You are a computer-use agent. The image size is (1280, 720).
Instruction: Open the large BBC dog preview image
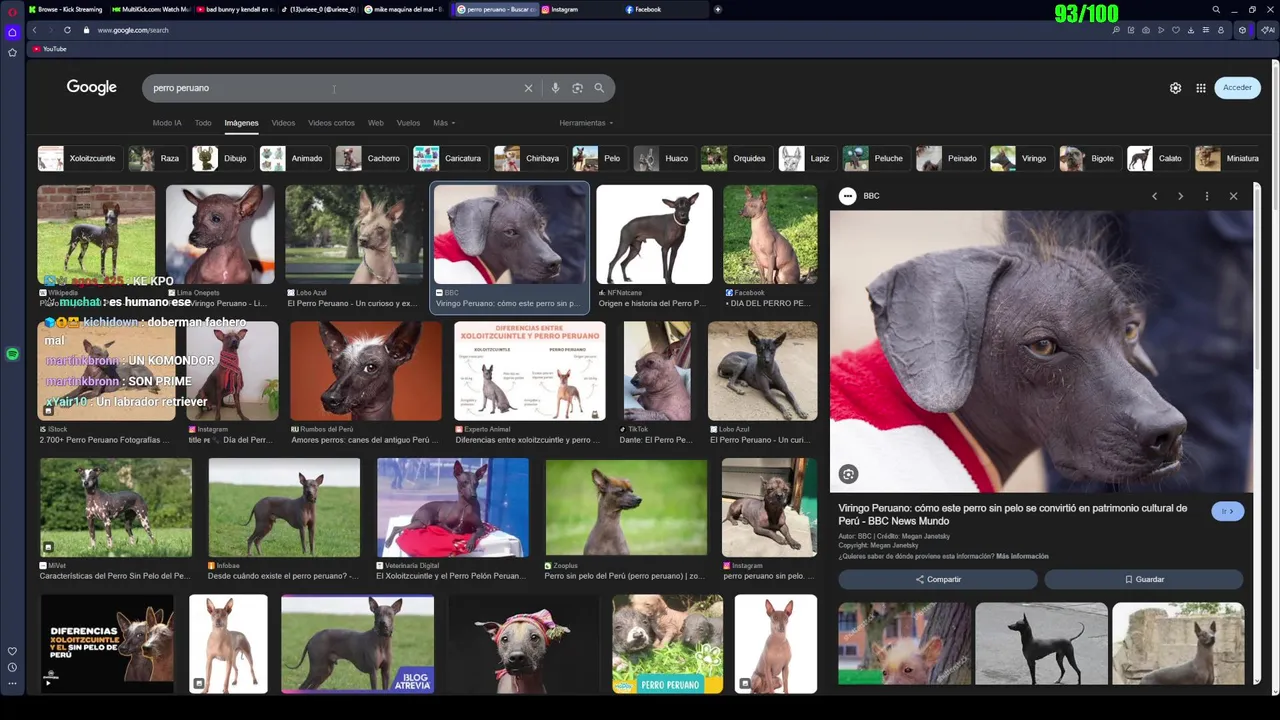point(1041,351)
